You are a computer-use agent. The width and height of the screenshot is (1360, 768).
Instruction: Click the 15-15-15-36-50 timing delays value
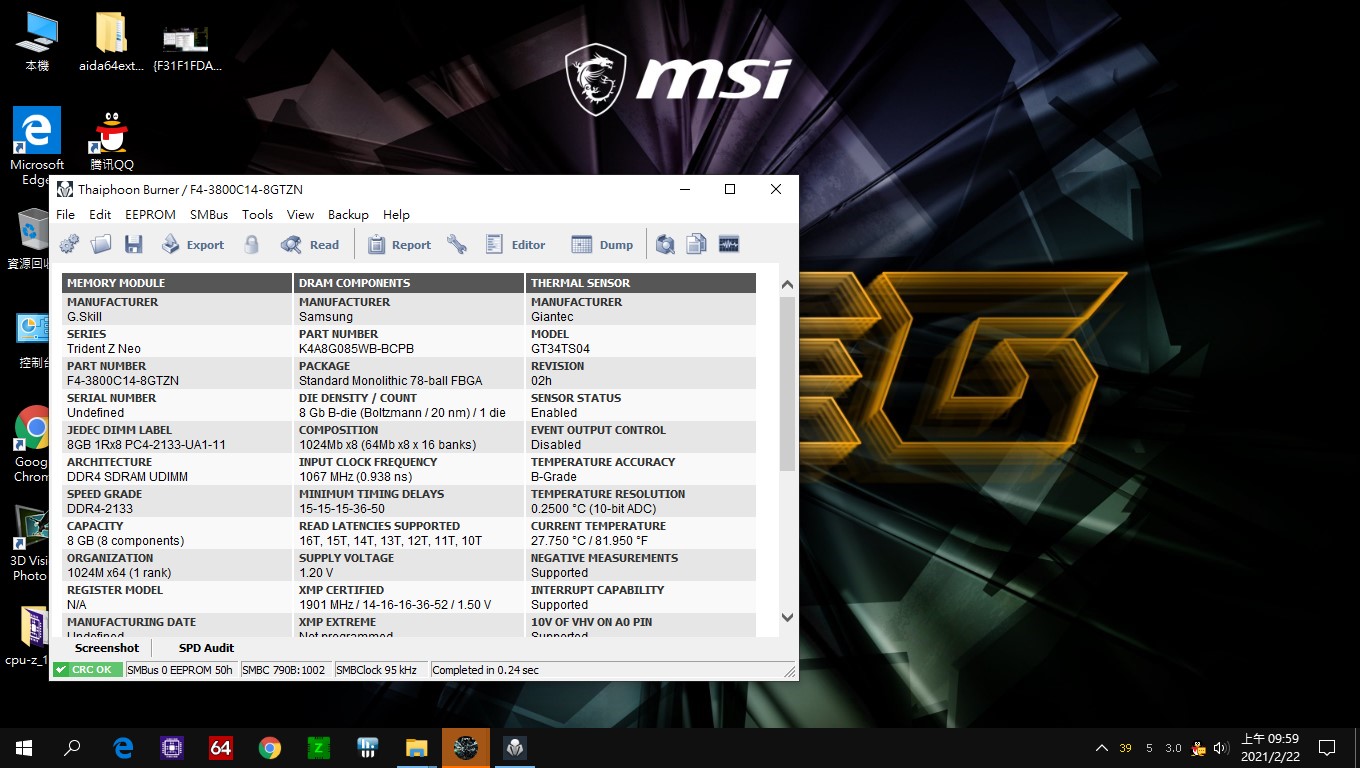341,509
